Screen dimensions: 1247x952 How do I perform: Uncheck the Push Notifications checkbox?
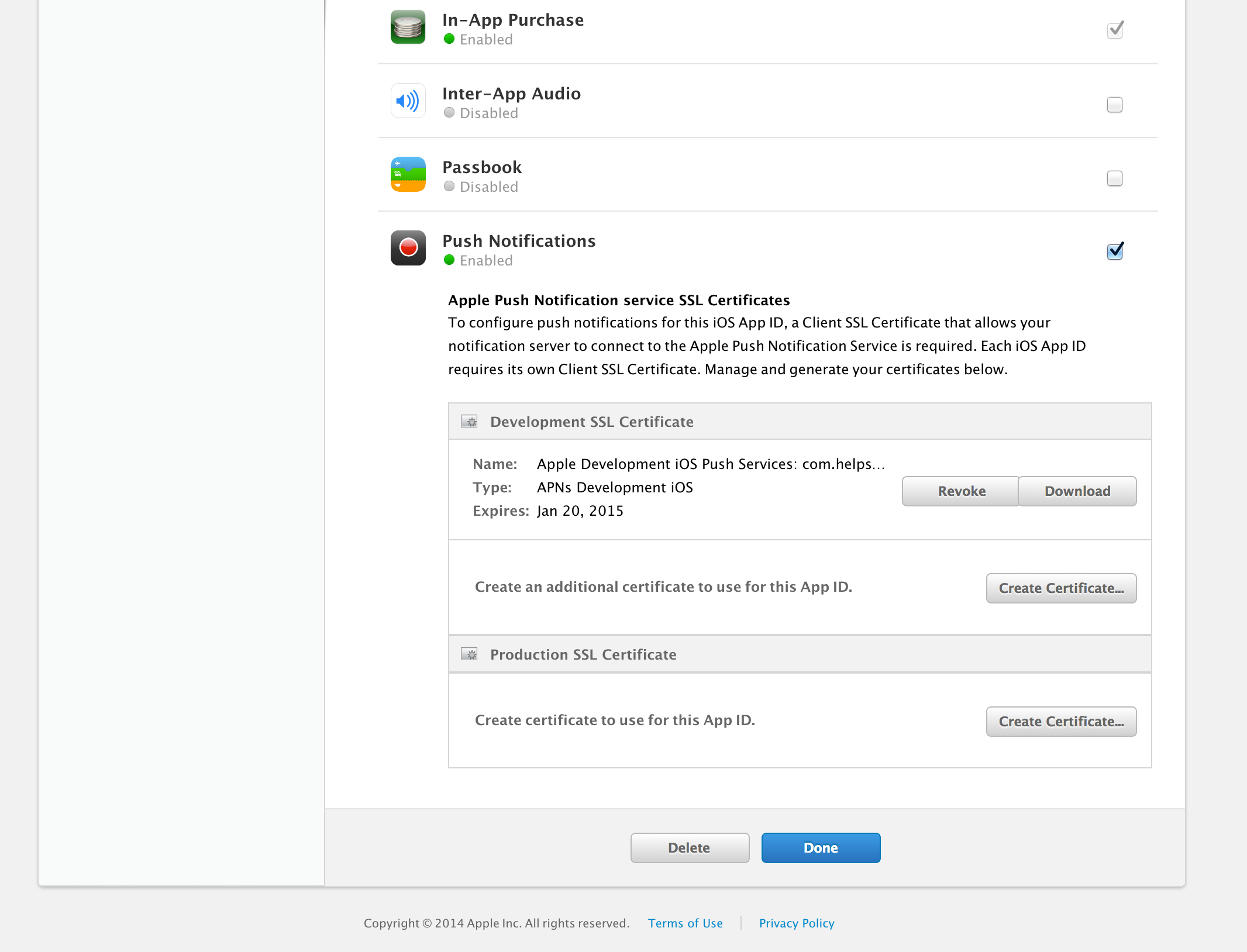pyautogui.click(x=1115, y=251)
